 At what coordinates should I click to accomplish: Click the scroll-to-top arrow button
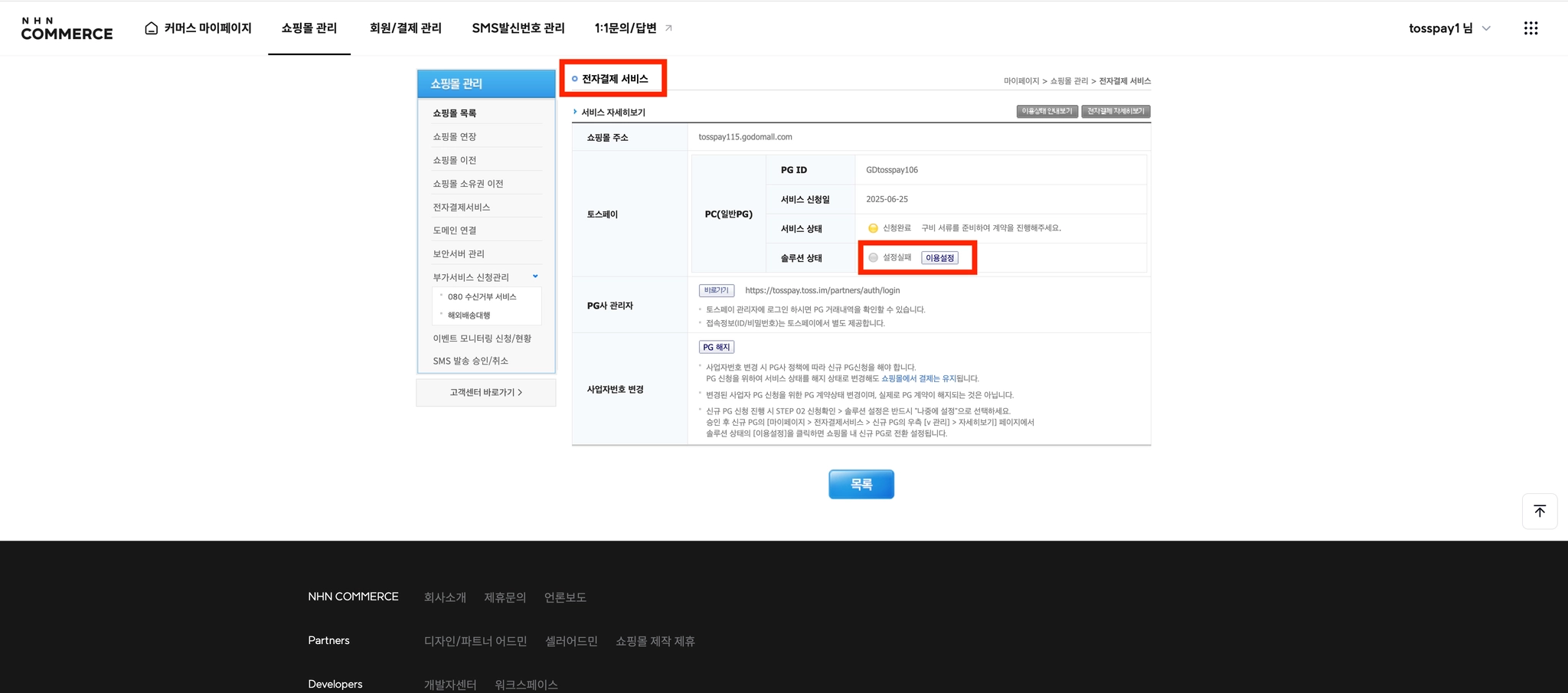(x=1540, y=511)
